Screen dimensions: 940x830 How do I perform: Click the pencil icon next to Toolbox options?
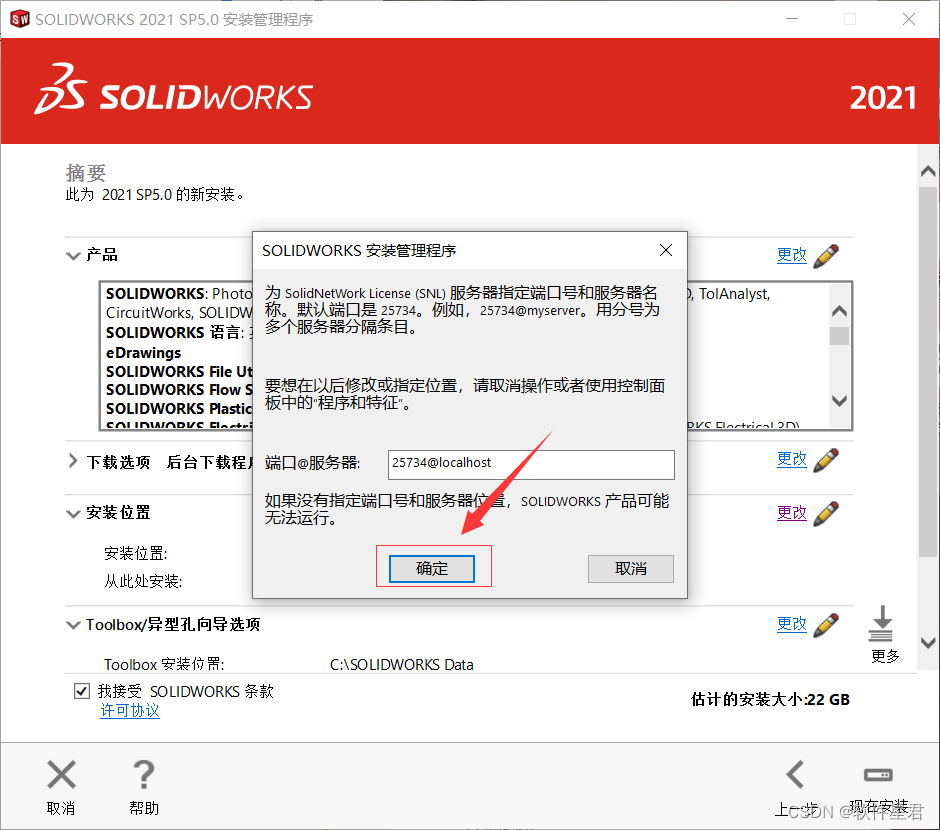point(827,624)
